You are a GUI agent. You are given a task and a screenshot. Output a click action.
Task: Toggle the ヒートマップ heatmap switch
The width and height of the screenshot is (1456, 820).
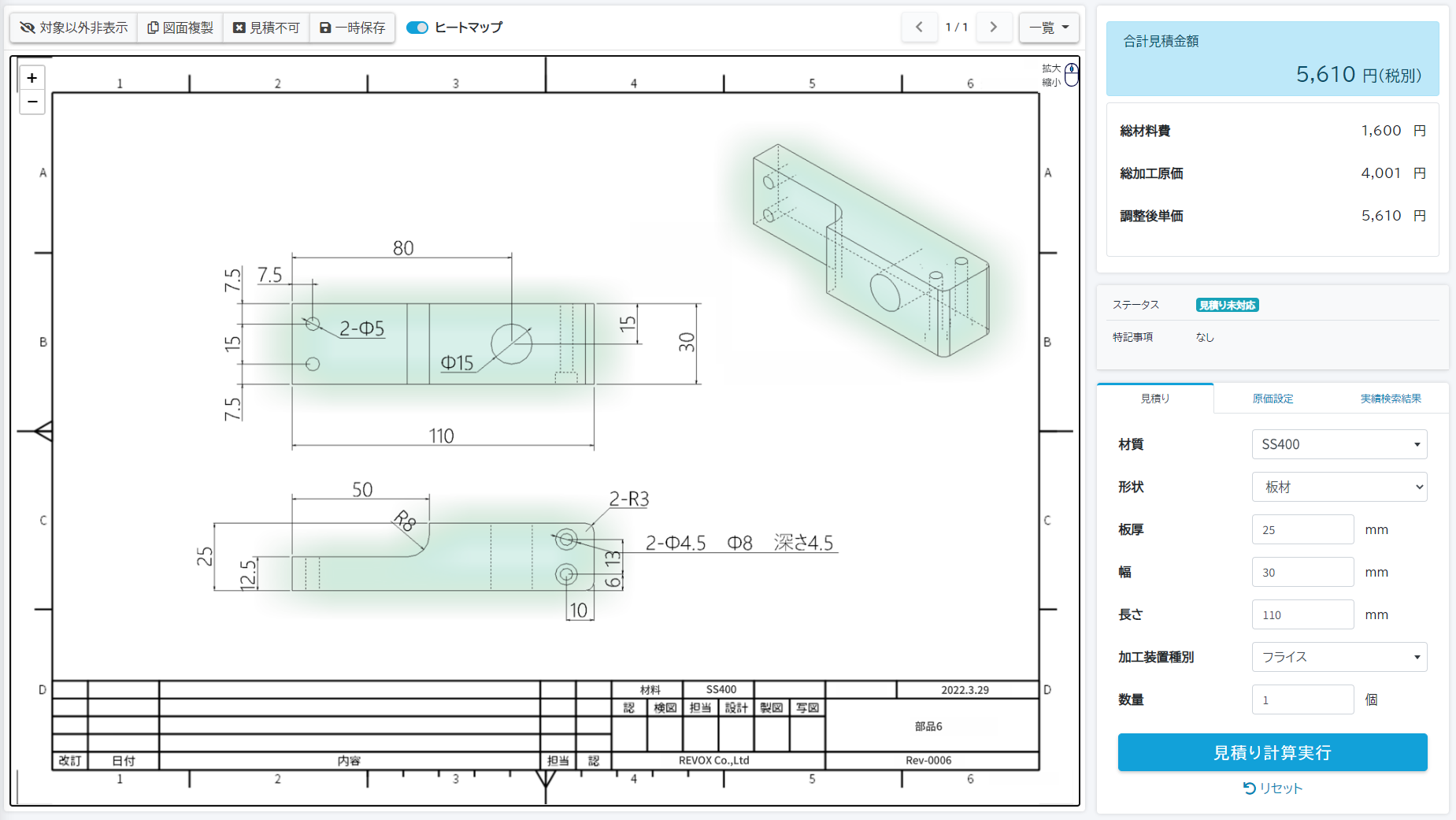(x=417, y=28)
